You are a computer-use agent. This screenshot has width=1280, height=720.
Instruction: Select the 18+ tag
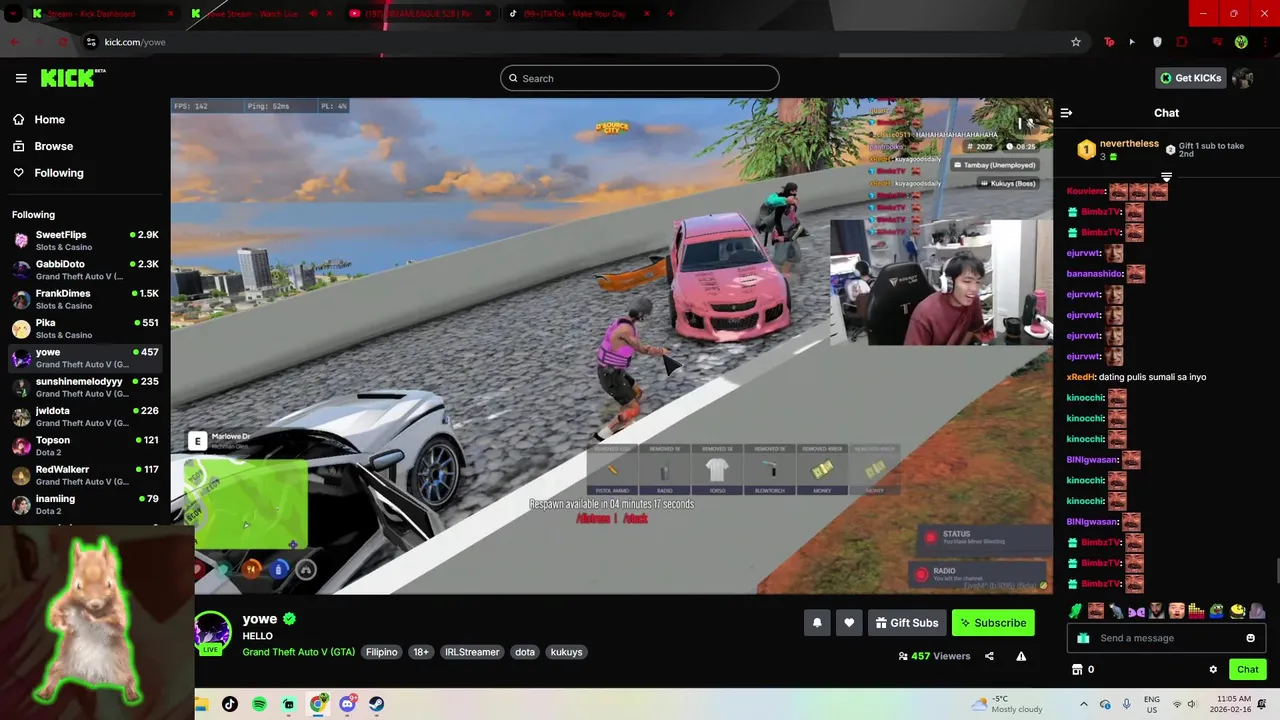[421, 652]
